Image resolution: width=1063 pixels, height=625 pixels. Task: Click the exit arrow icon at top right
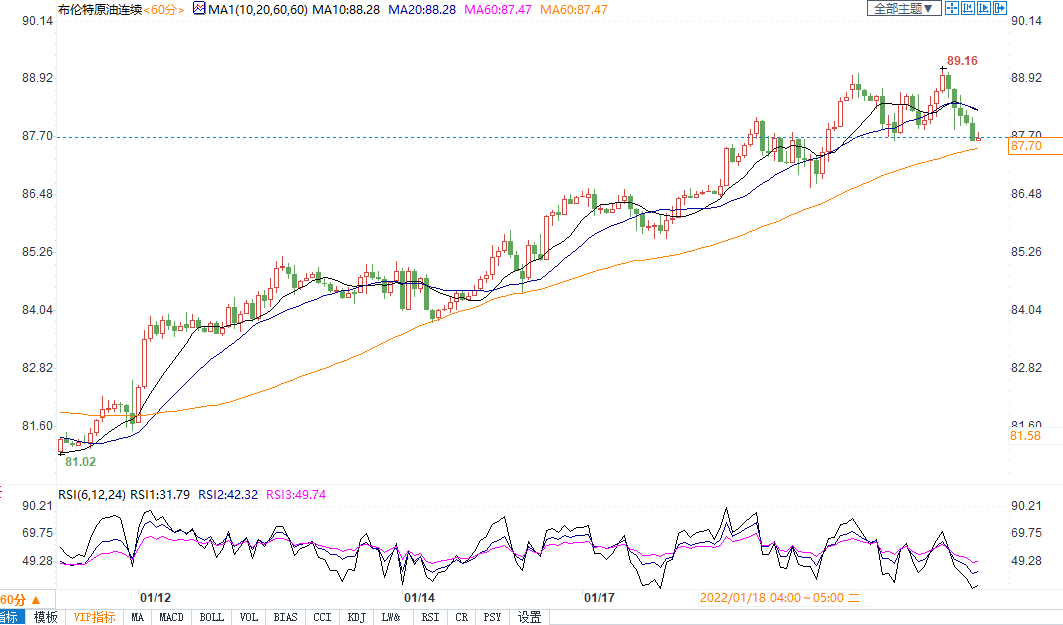999,8
